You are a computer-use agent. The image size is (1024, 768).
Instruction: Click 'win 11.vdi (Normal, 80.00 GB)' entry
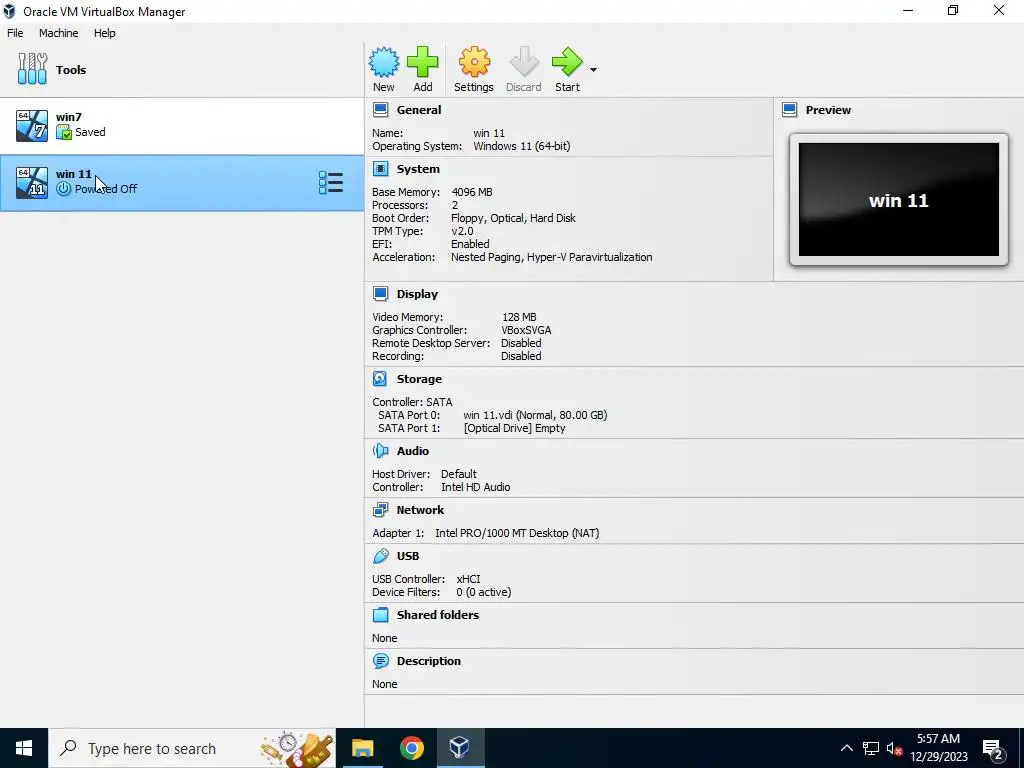point(535,415)
